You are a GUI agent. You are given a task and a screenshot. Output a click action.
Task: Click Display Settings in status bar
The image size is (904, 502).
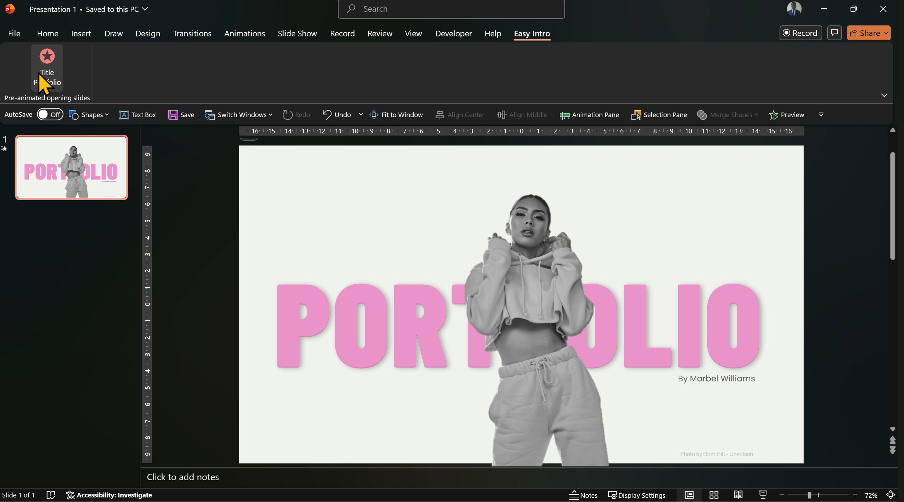635,495
